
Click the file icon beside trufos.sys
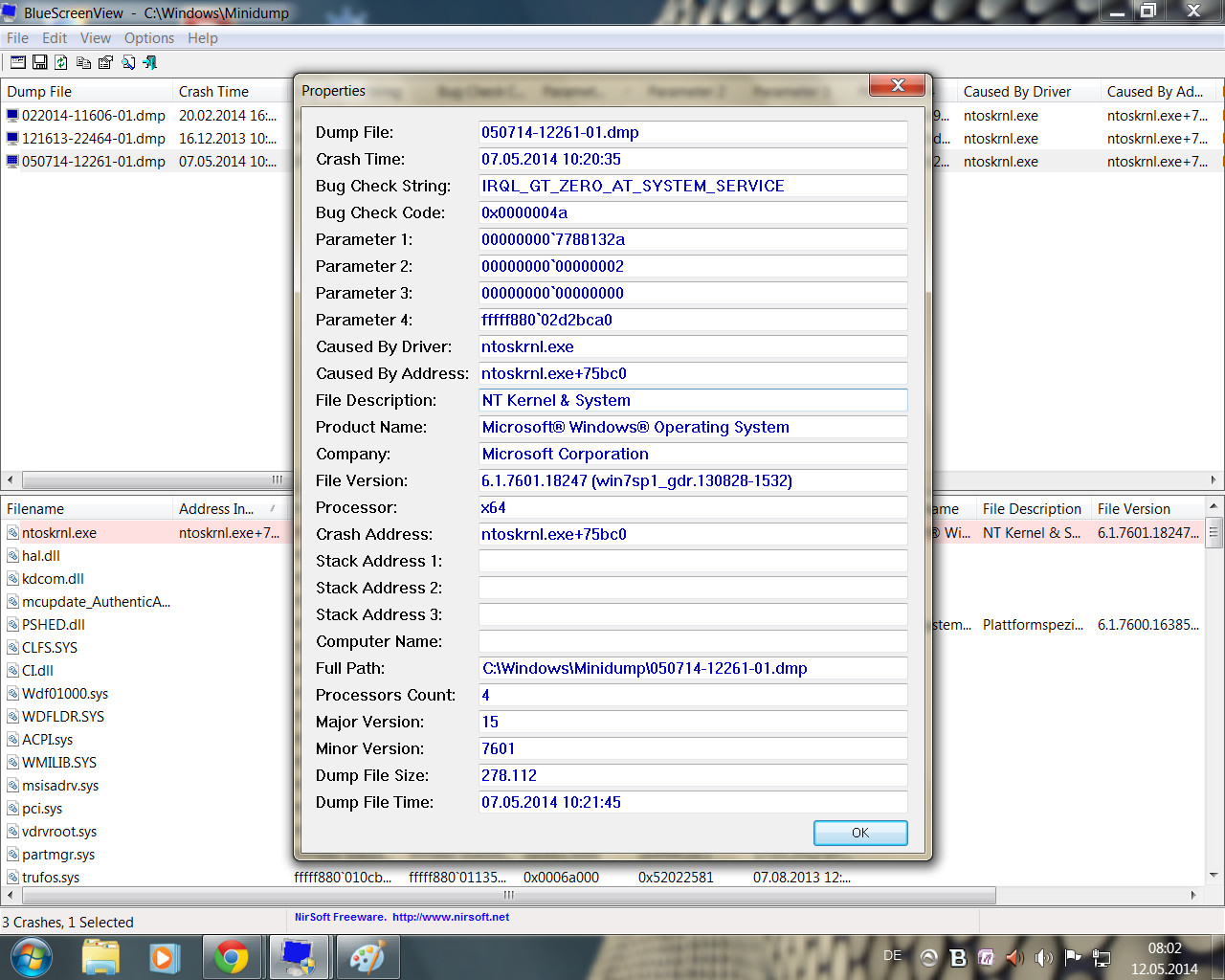[x=13, y=878]
